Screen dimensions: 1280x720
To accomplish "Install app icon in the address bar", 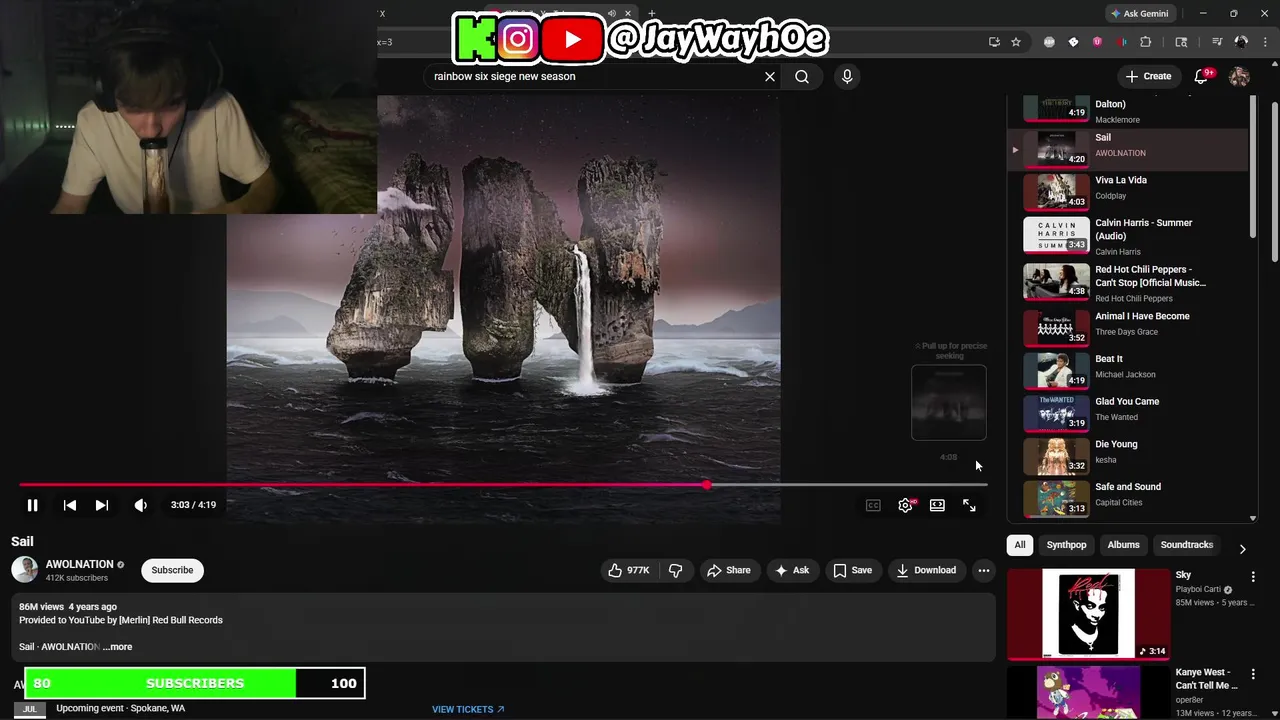I will pos(994,42).
